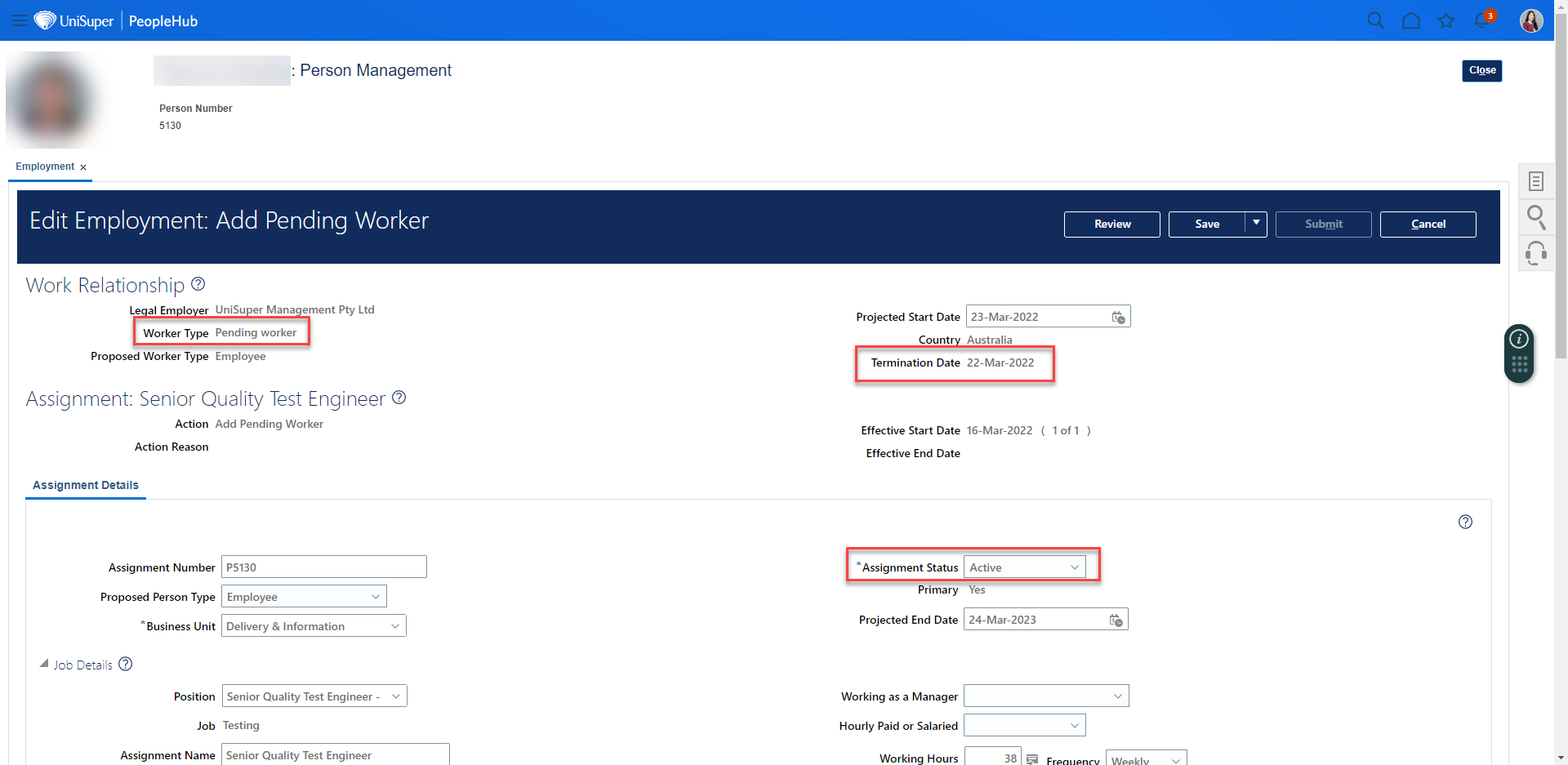Switch to the Assignment Details tab

pos(85,485)
